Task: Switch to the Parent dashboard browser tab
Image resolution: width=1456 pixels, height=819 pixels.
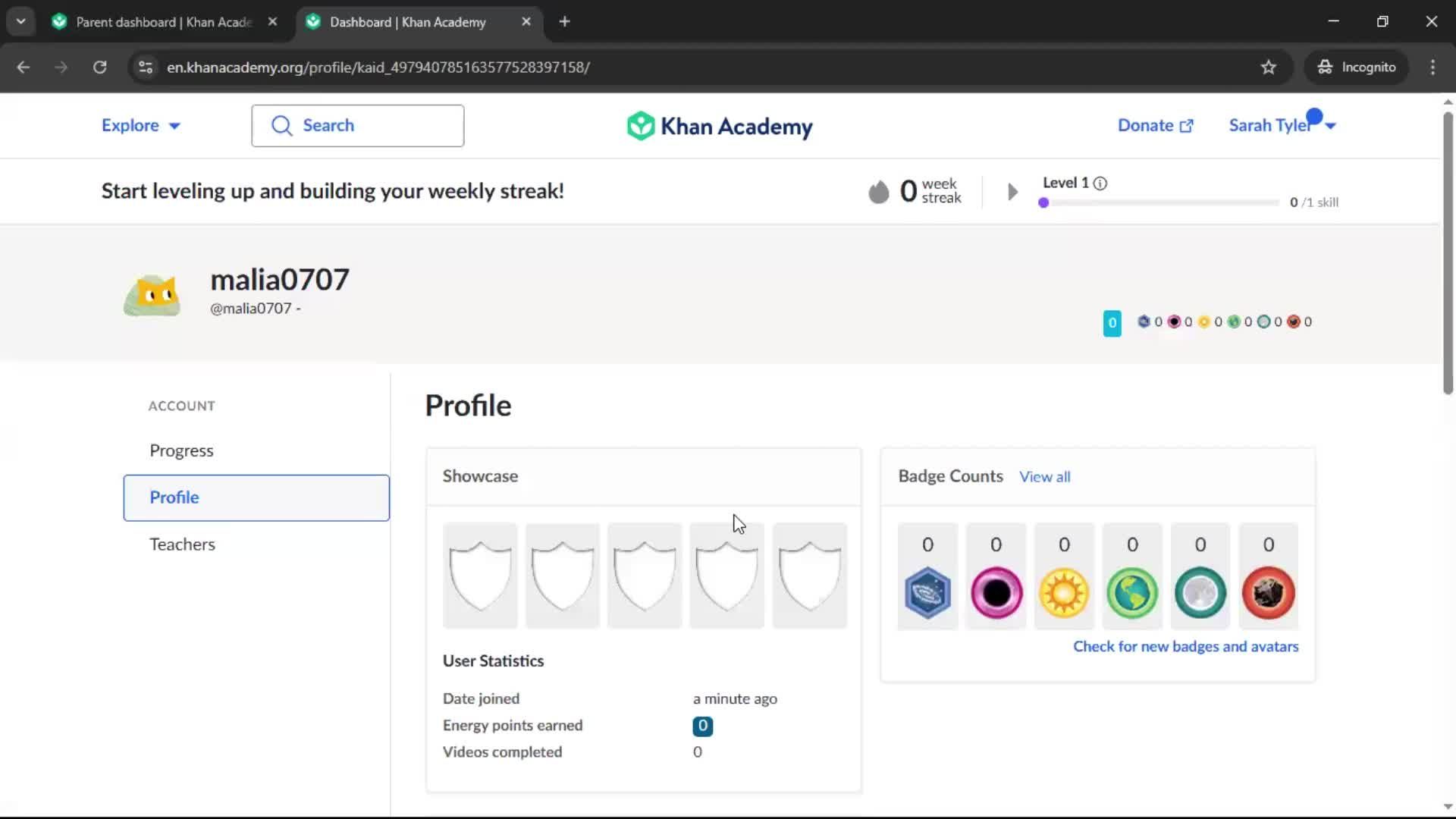Action: pyautogui.click(x=163, y=22)
